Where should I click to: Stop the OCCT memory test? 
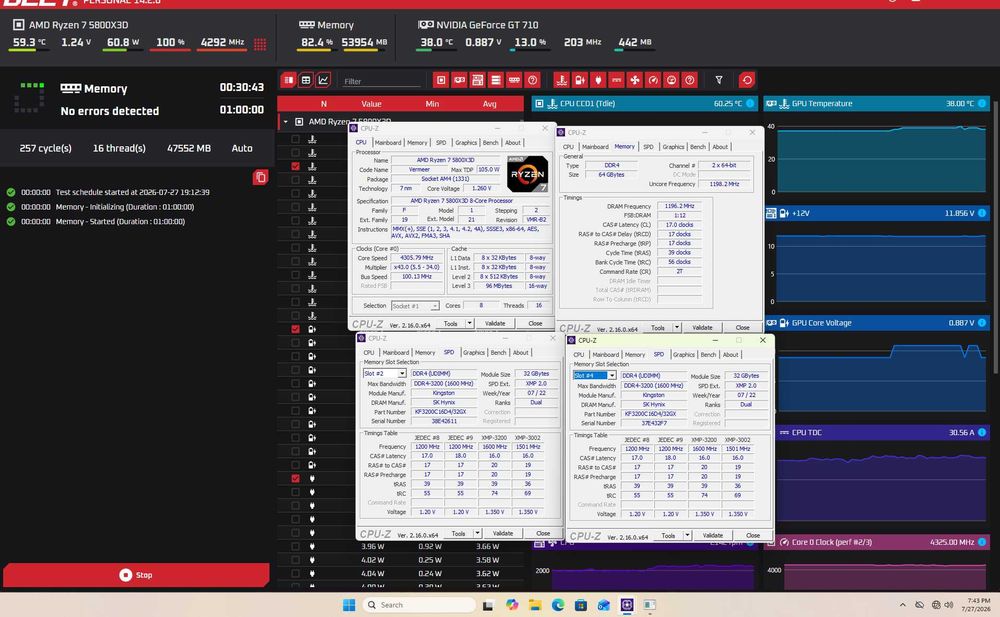136,575
